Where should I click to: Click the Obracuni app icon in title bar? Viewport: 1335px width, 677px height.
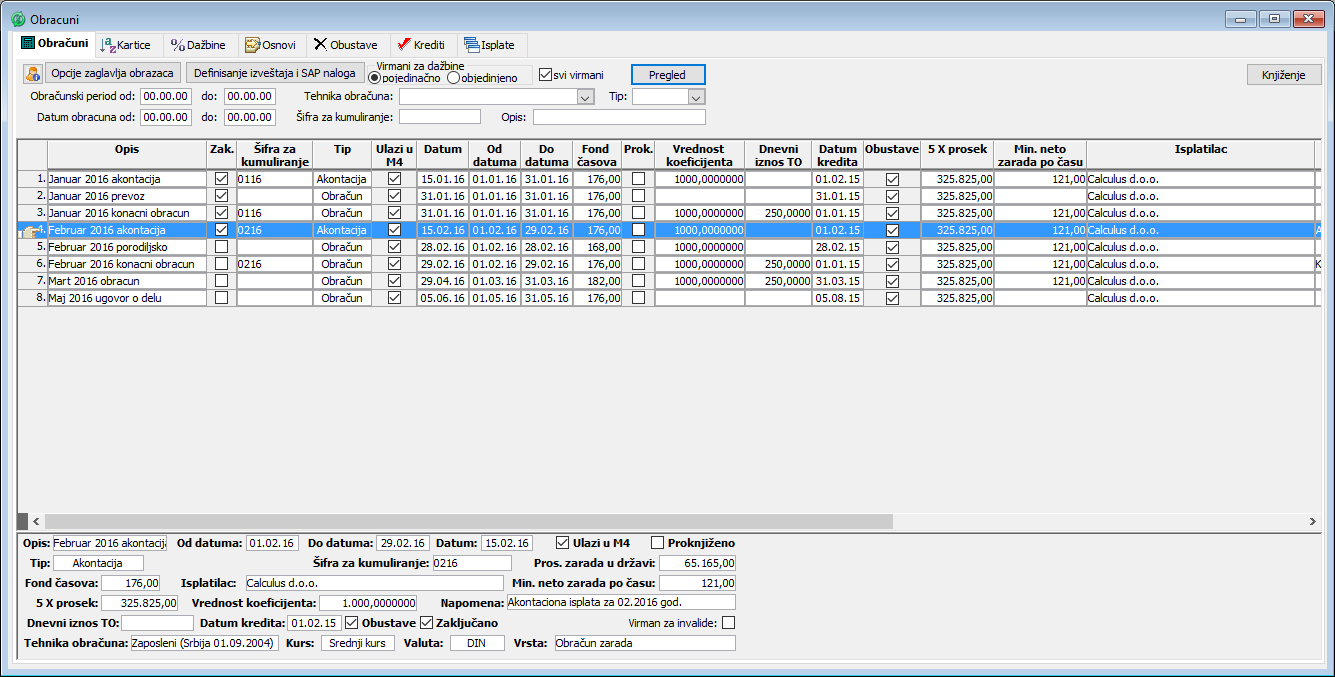coord(18,19)
